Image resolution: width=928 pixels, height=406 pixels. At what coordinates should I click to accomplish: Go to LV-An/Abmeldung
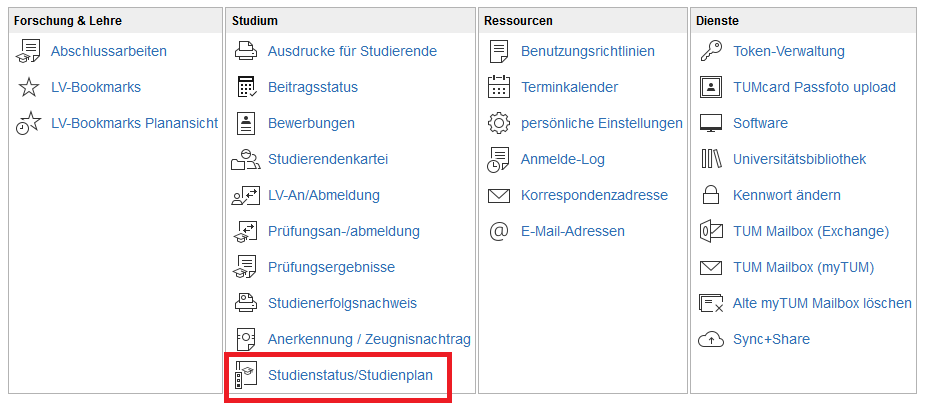(x=323, y=195)
